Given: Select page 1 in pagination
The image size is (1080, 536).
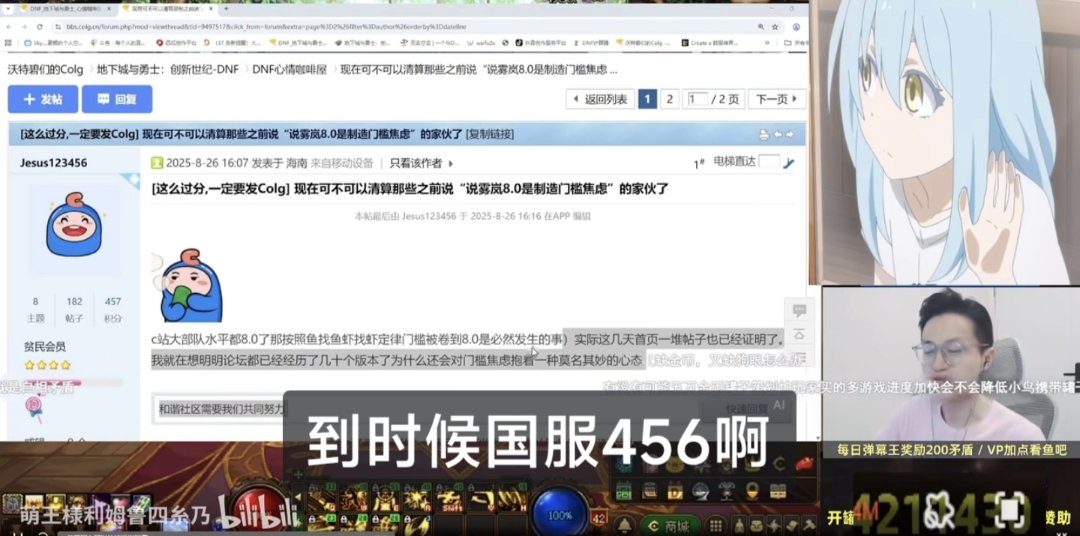Looking at the screenshot, I should point(647,99).
